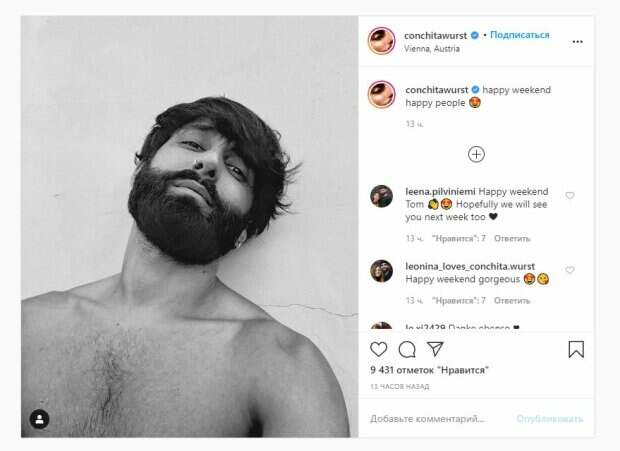
Task: Open comments with the speech bubble icon
Action: pyautogui.click(x=407, y=349)
